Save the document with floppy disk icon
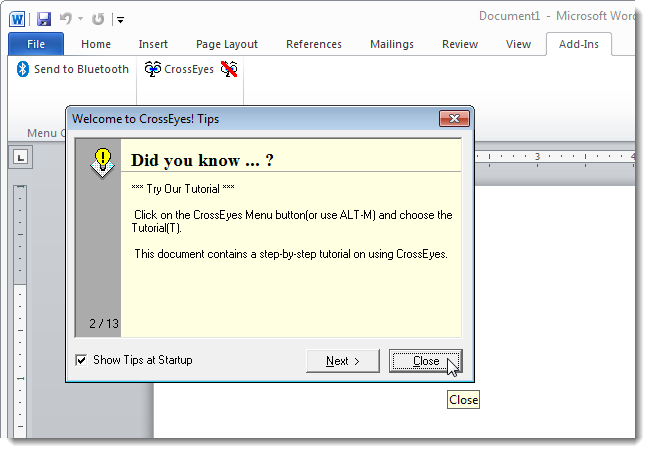Image resolution: width=650 pixels, height=453 pixels. 44,19
